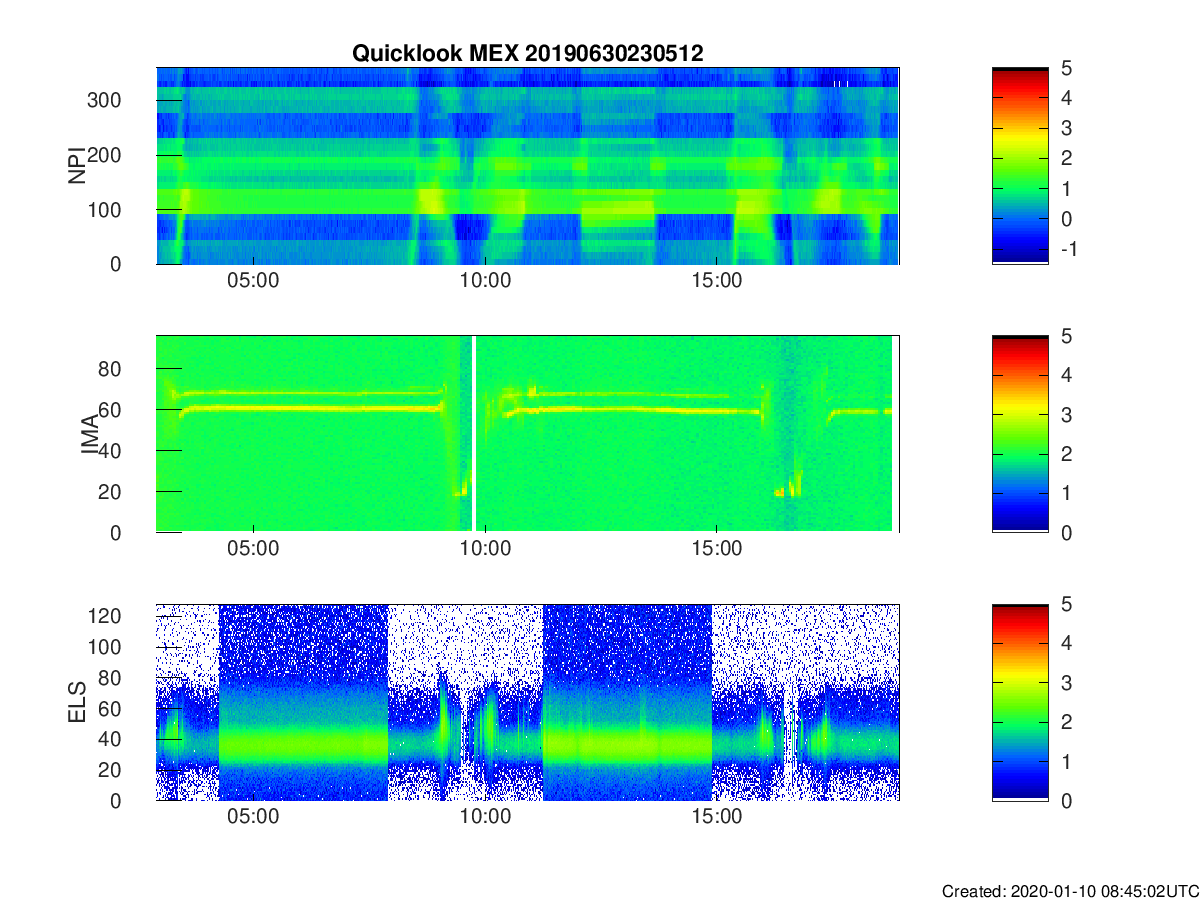Click the IMA y-axis label
The height and width of the screenshot is (900, 1200).
[89, 434]
